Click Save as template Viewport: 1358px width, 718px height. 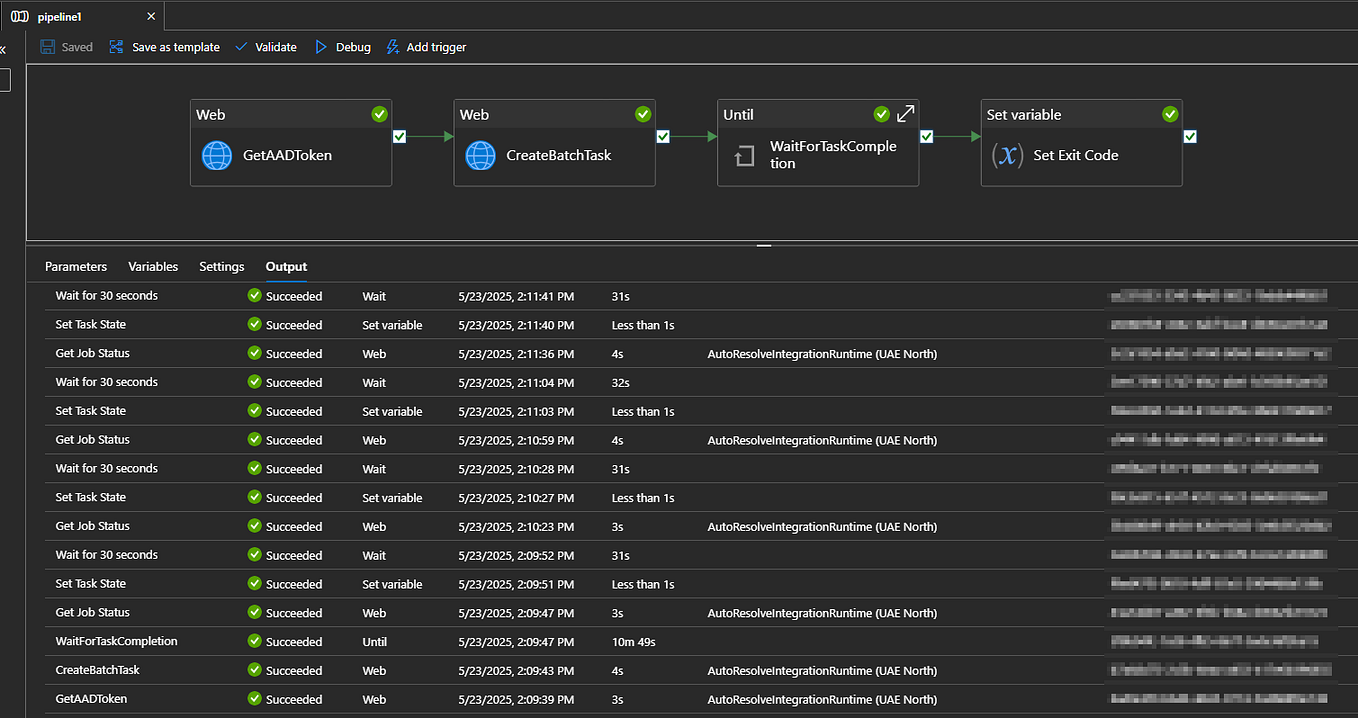point(163,46)
